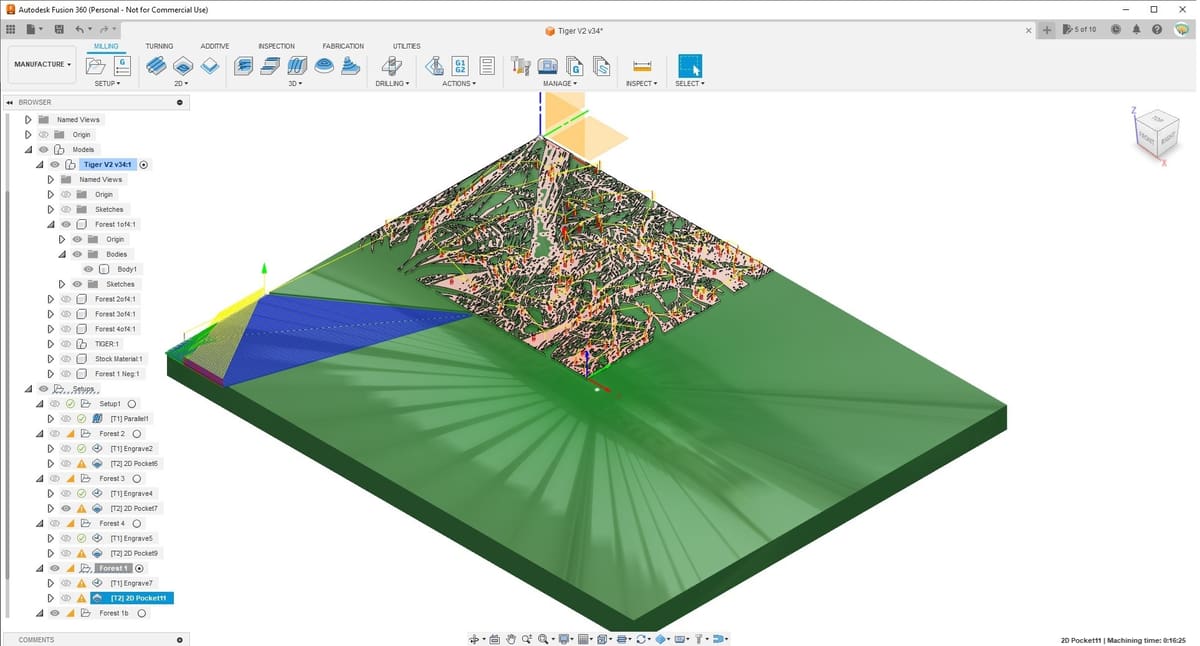
Task: Switch to the ADDITIVE tab
Action: point(214,46)
